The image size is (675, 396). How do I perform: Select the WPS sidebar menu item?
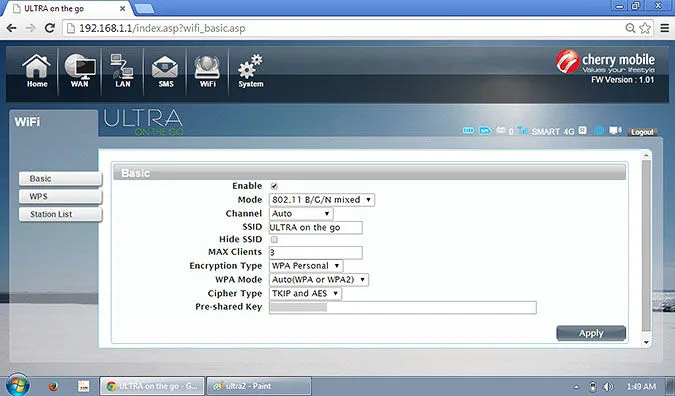pyautogui.click(x=60, y=196)
